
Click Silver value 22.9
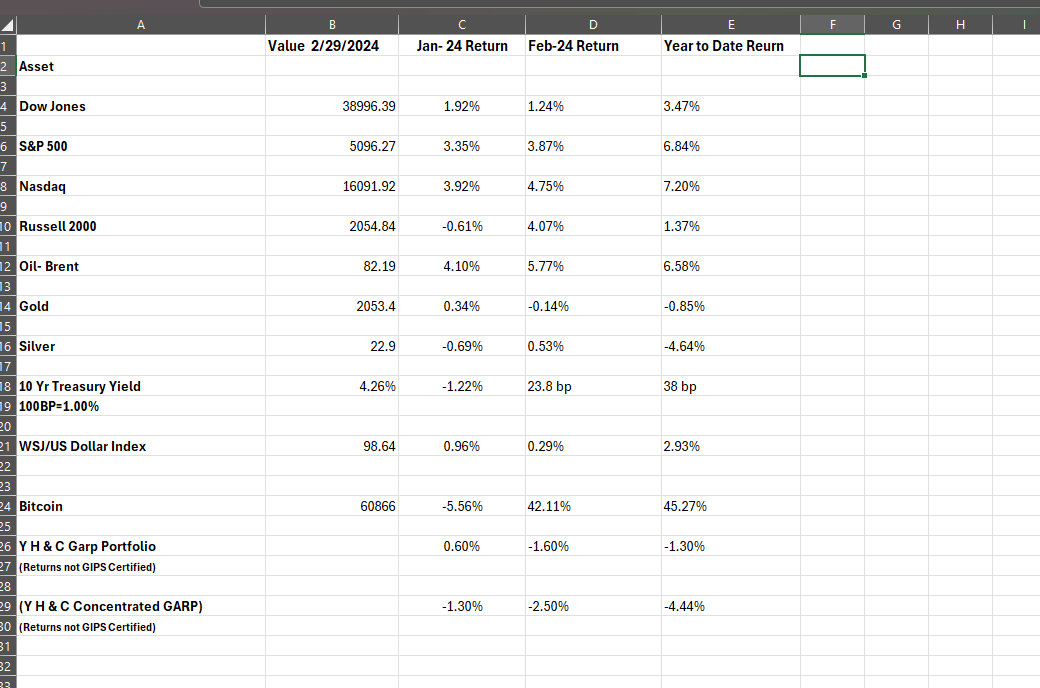[x=332, y=346]
